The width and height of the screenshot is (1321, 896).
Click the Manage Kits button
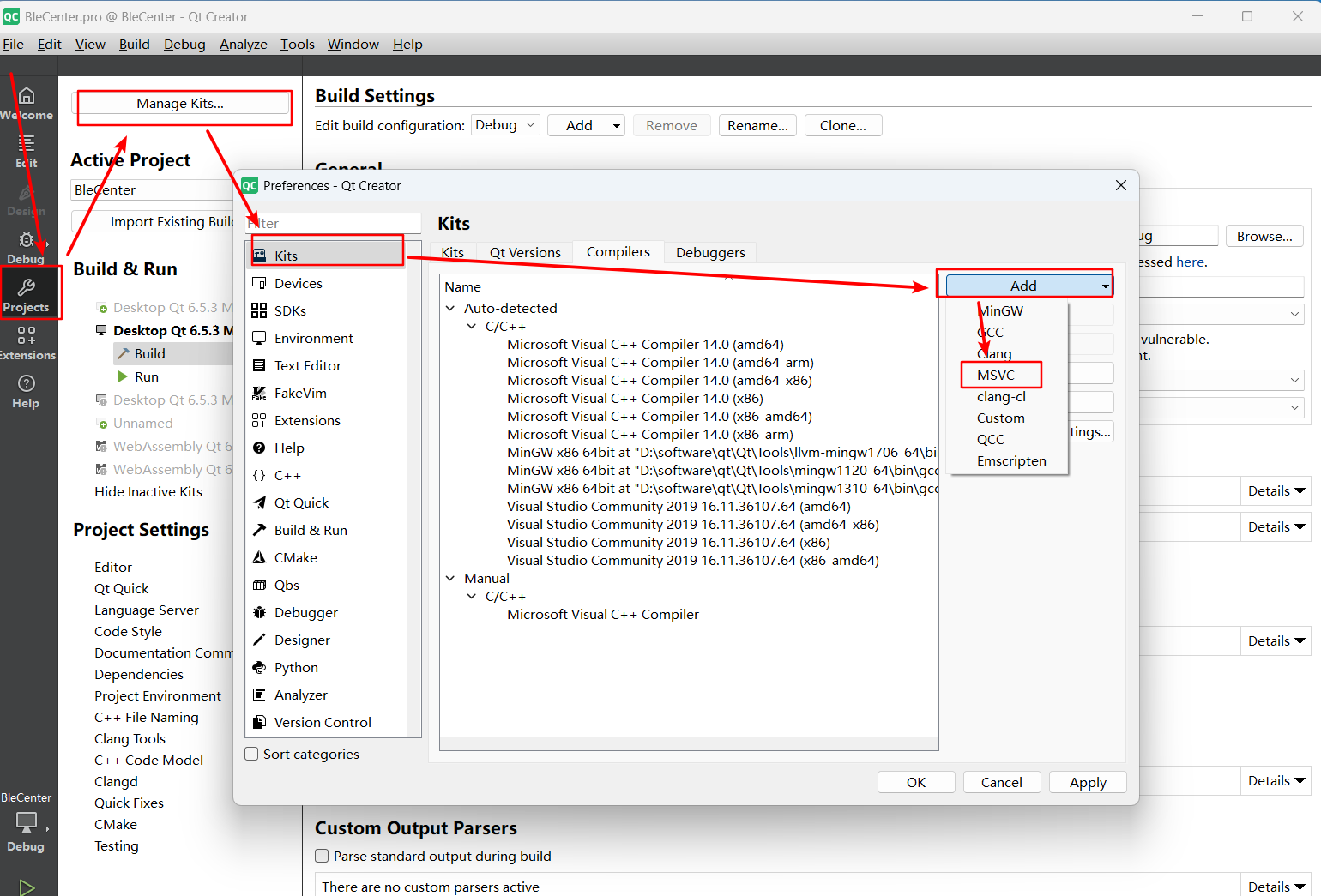click(x=184, y=103)
